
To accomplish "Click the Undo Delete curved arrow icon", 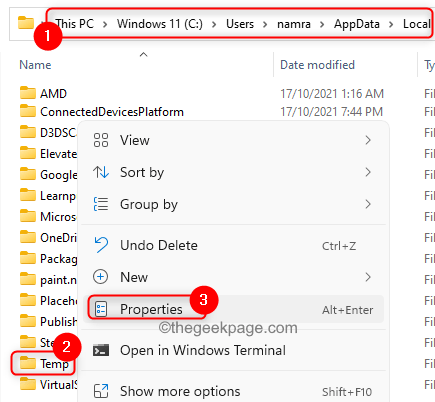I will click(x=101, y=245).
